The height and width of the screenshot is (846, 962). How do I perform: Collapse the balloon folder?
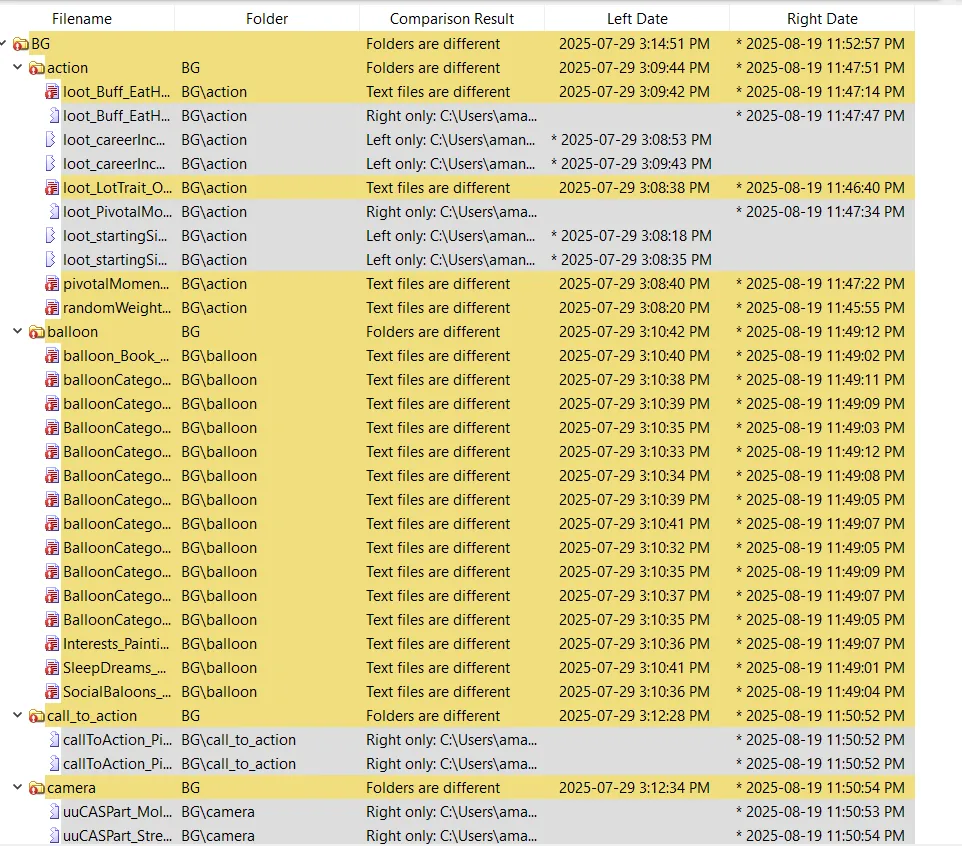coord(17,331)
